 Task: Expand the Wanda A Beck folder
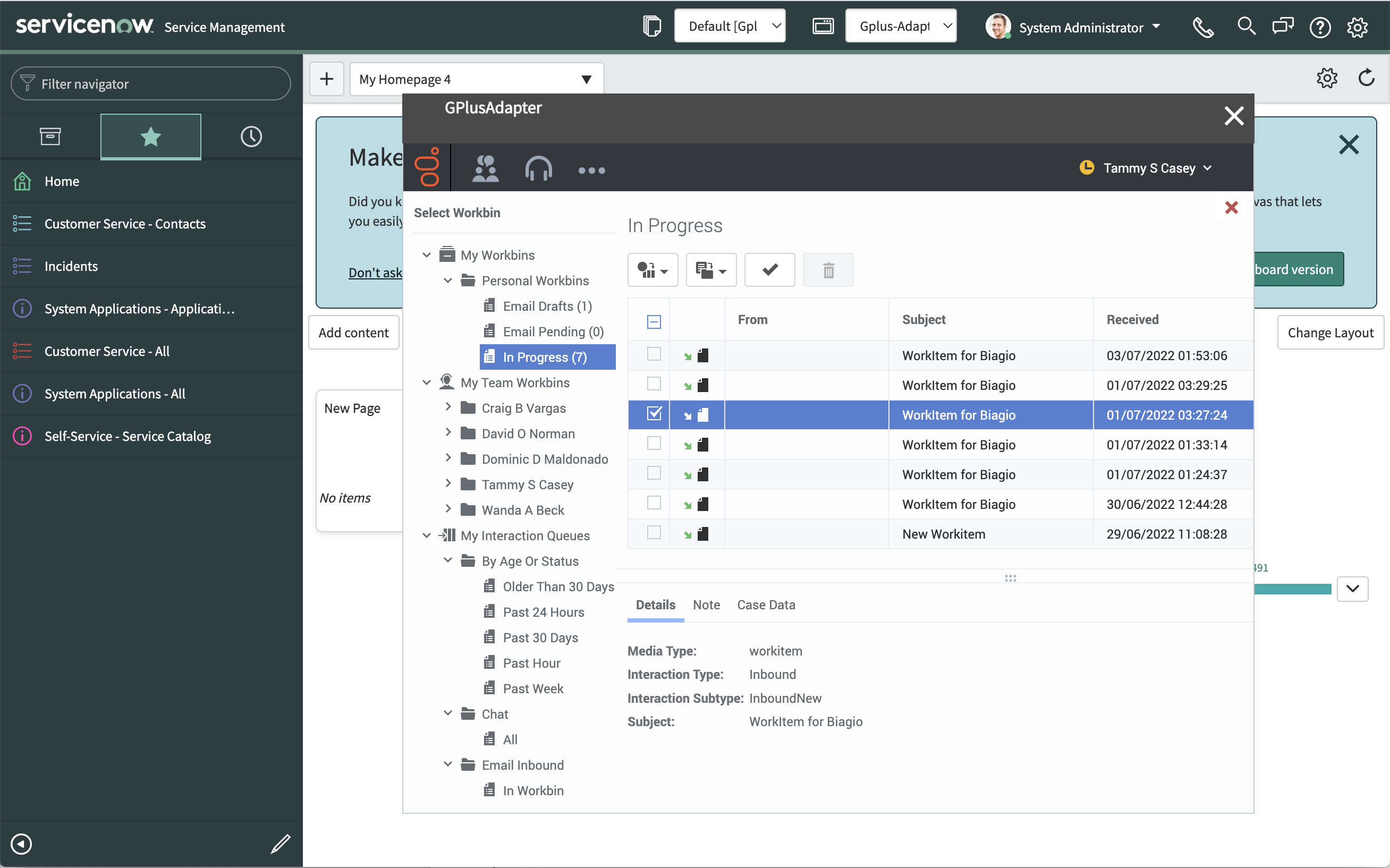click(x=448, y=509)
